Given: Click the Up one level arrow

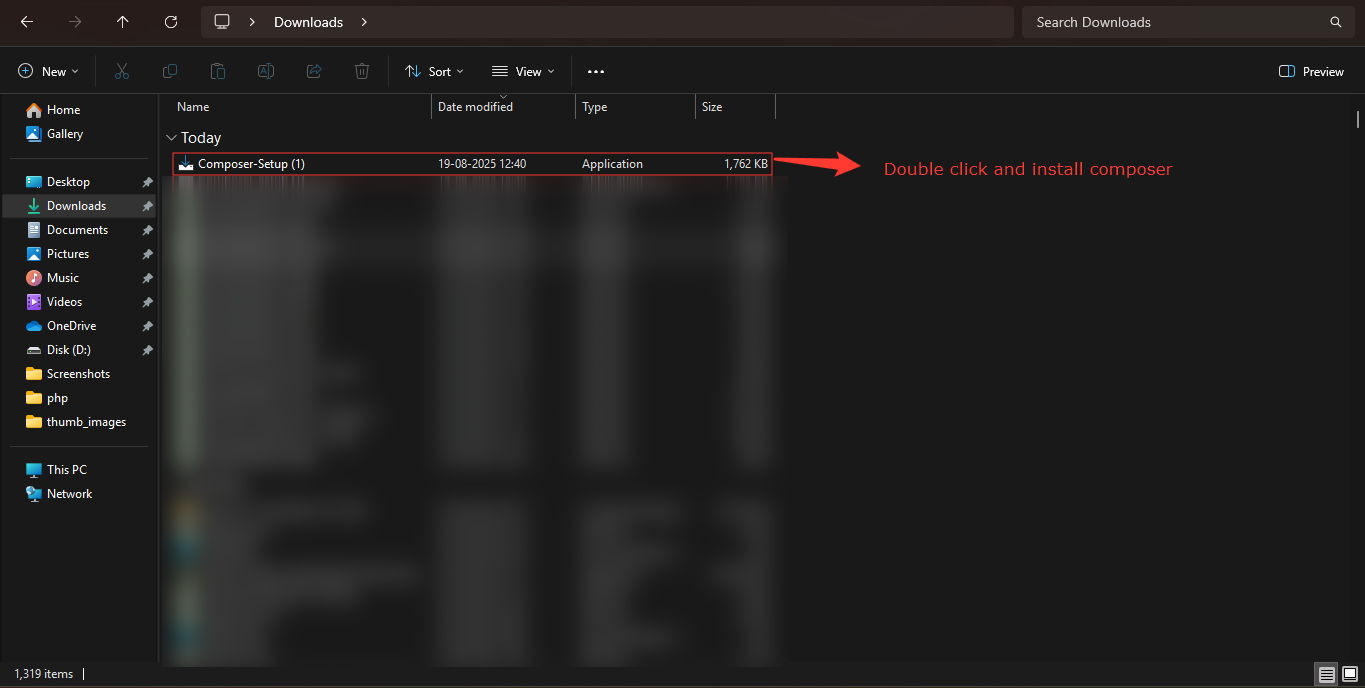Looking at the screenshot, I should click(x=123, y=22).
